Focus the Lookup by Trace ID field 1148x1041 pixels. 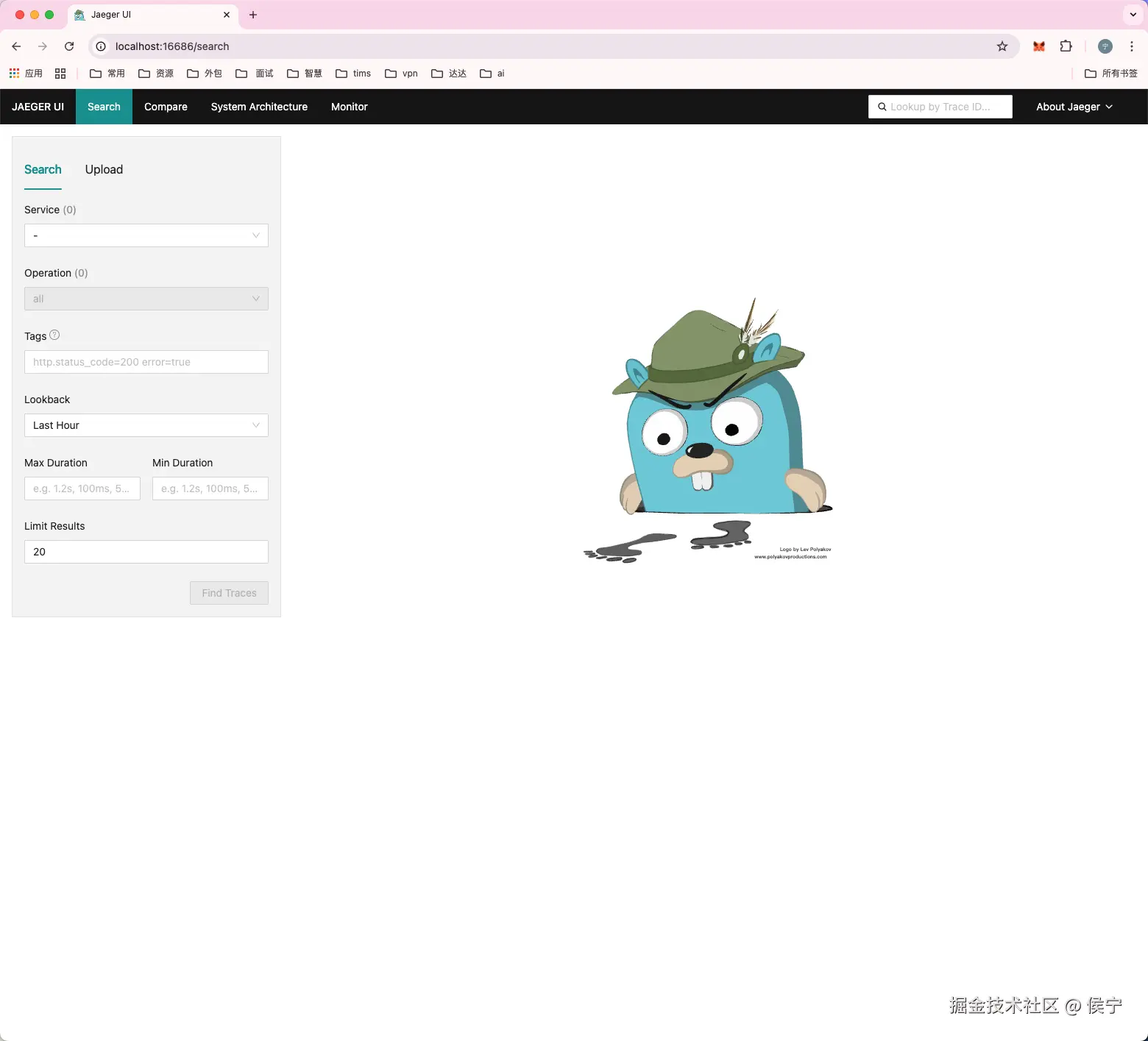(940, 107)
